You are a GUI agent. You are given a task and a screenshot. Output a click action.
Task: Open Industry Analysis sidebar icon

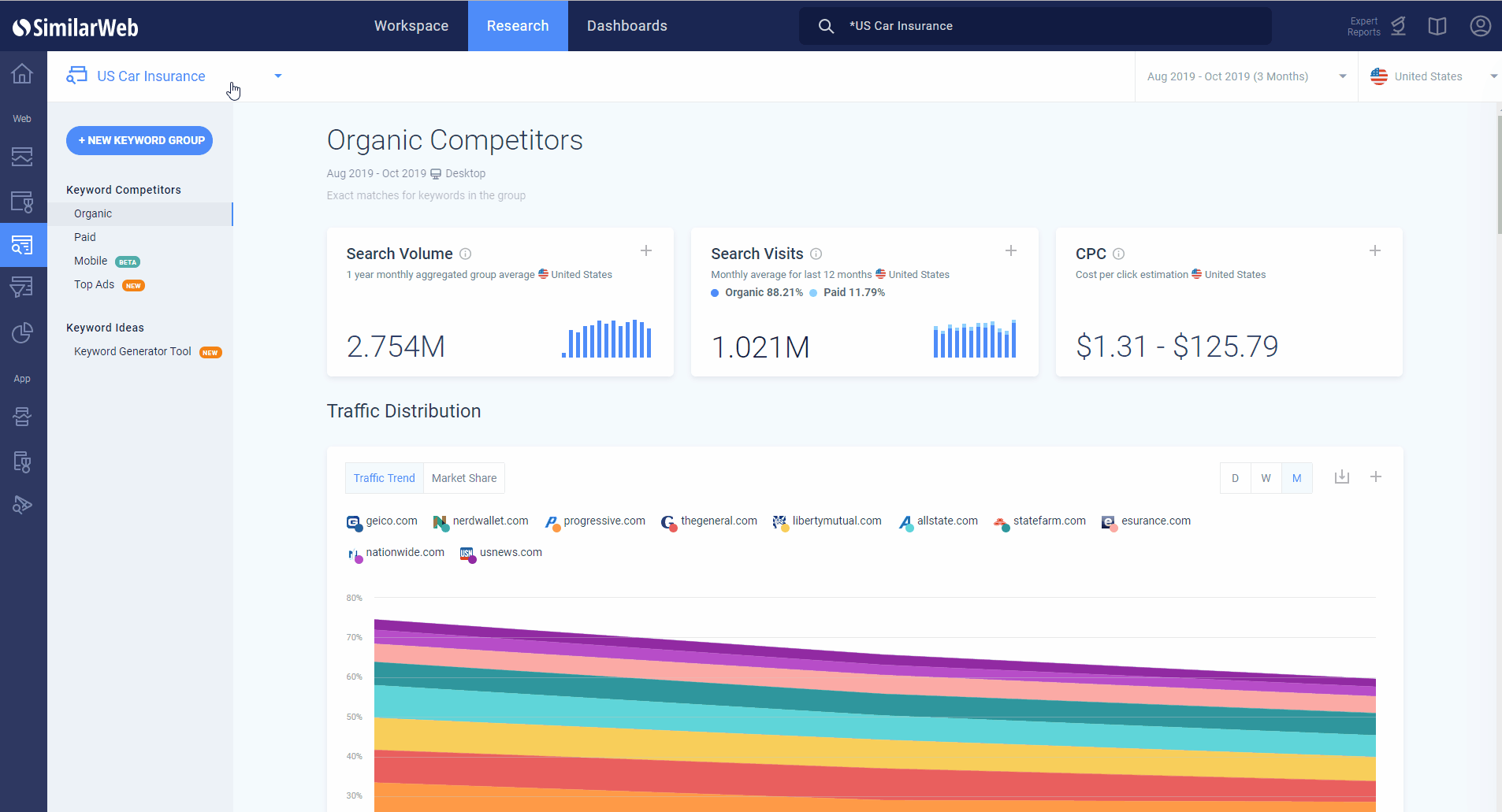tap(22, 202)
